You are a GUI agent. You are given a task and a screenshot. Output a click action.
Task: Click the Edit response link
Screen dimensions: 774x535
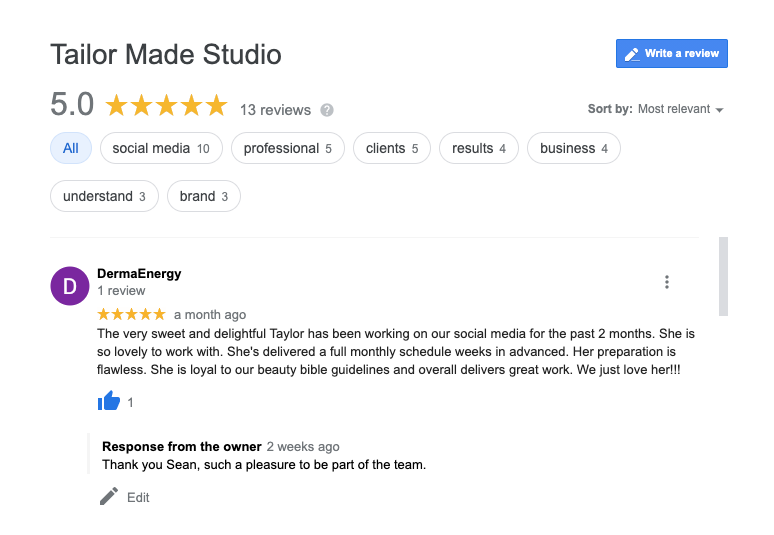138,497
